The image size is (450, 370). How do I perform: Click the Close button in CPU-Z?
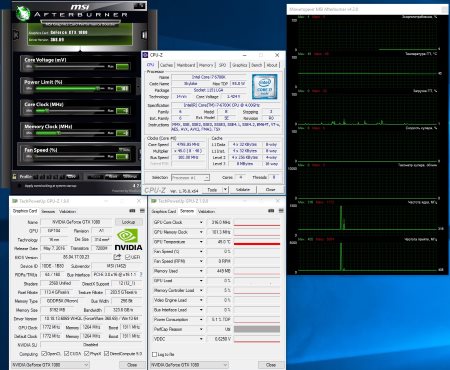click(x=270, y=190)
